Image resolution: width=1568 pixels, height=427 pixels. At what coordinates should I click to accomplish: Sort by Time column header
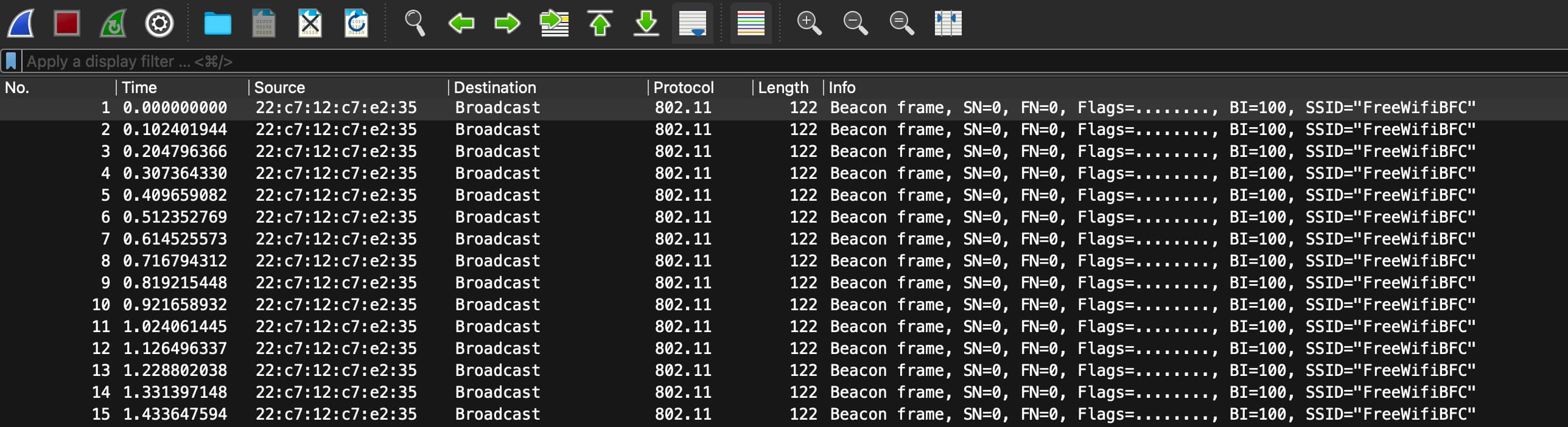click(x=183, y=88)
